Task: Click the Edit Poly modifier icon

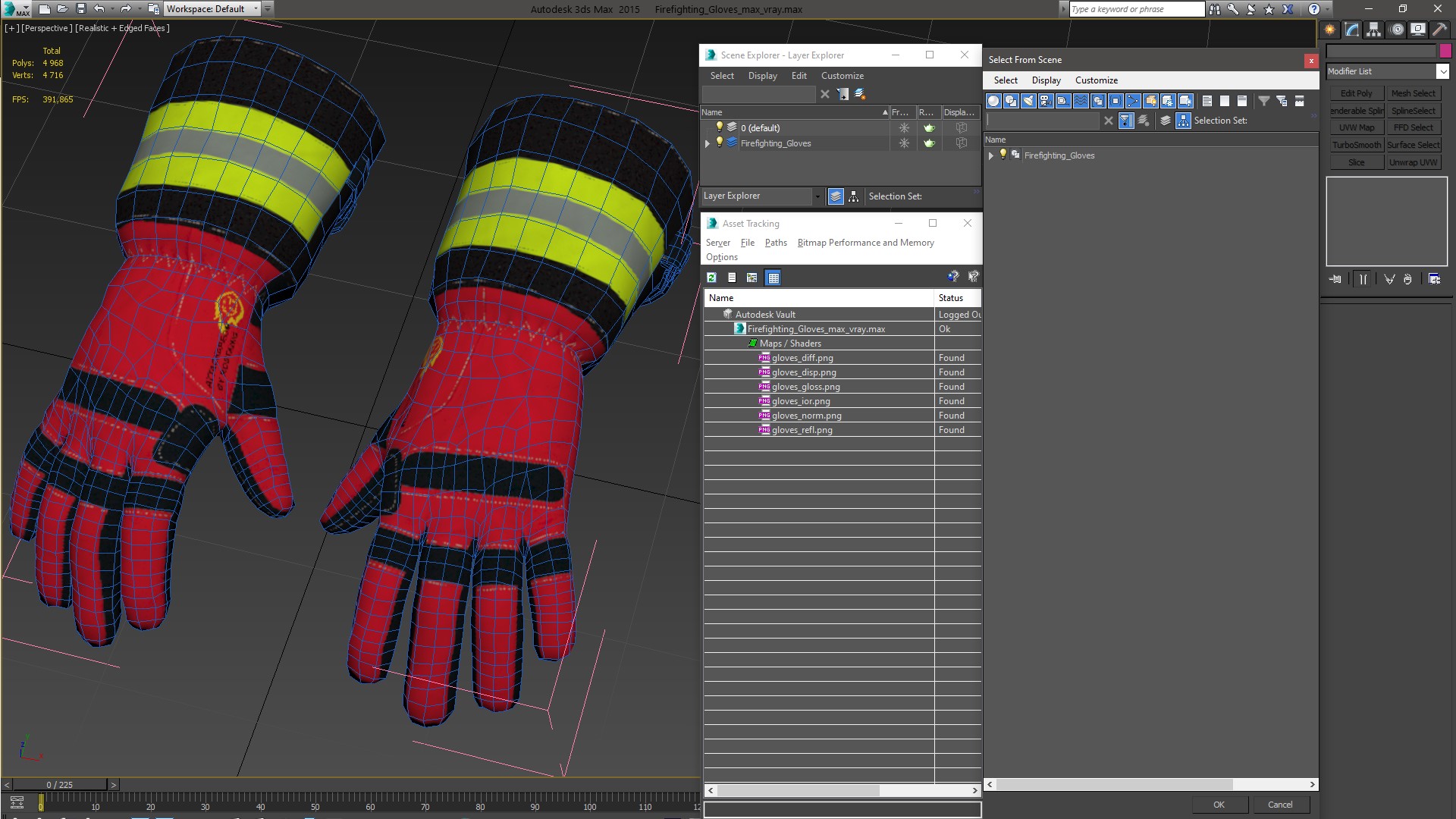Action: pyautogui.click(x=1356, y=93)
